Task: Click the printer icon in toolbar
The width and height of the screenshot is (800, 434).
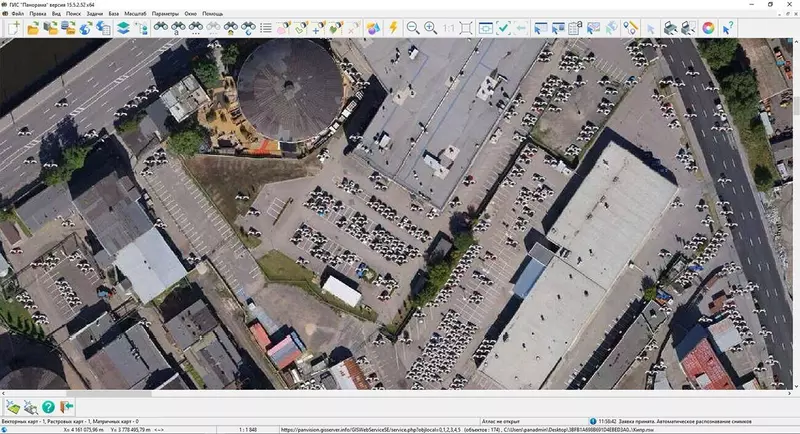Action: pos(670,28)
